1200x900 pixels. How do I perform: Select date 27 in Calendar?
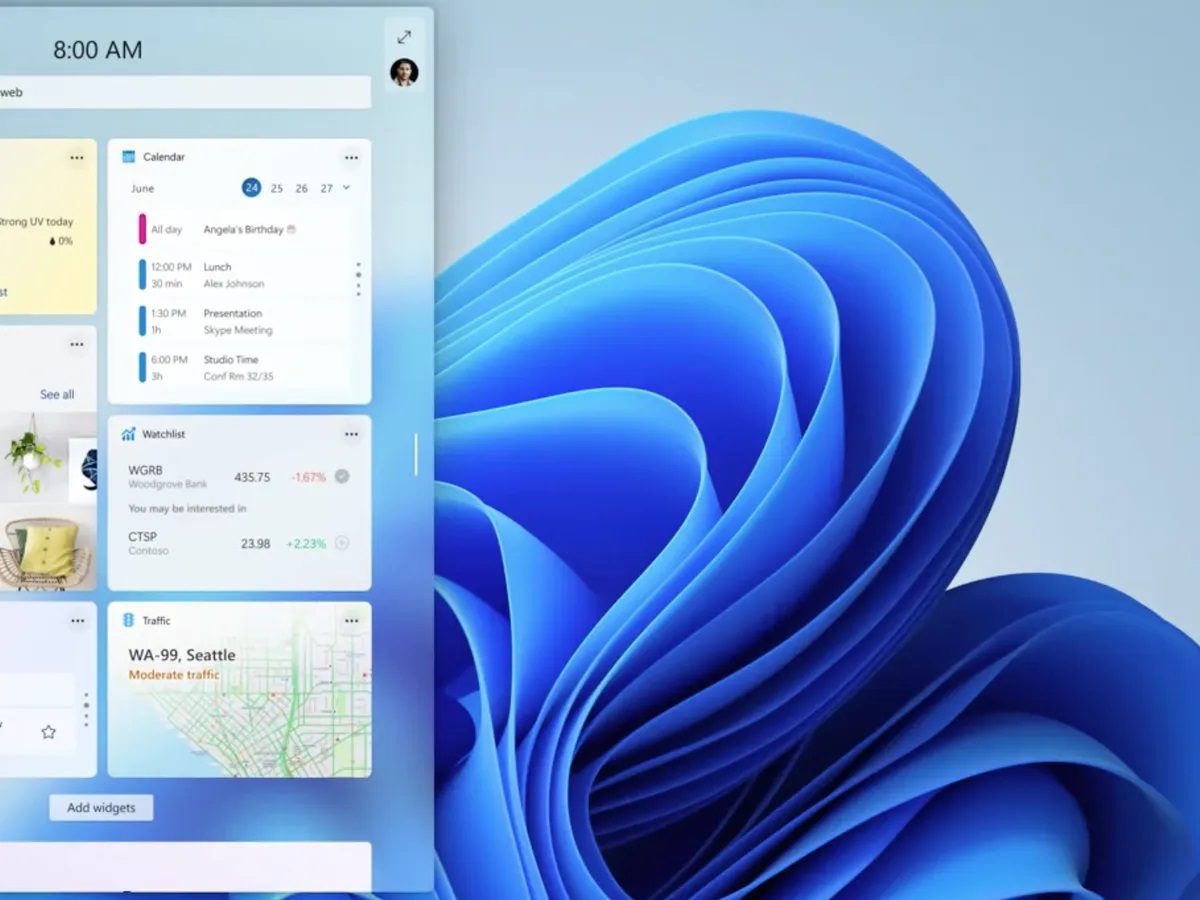(327, 188)
